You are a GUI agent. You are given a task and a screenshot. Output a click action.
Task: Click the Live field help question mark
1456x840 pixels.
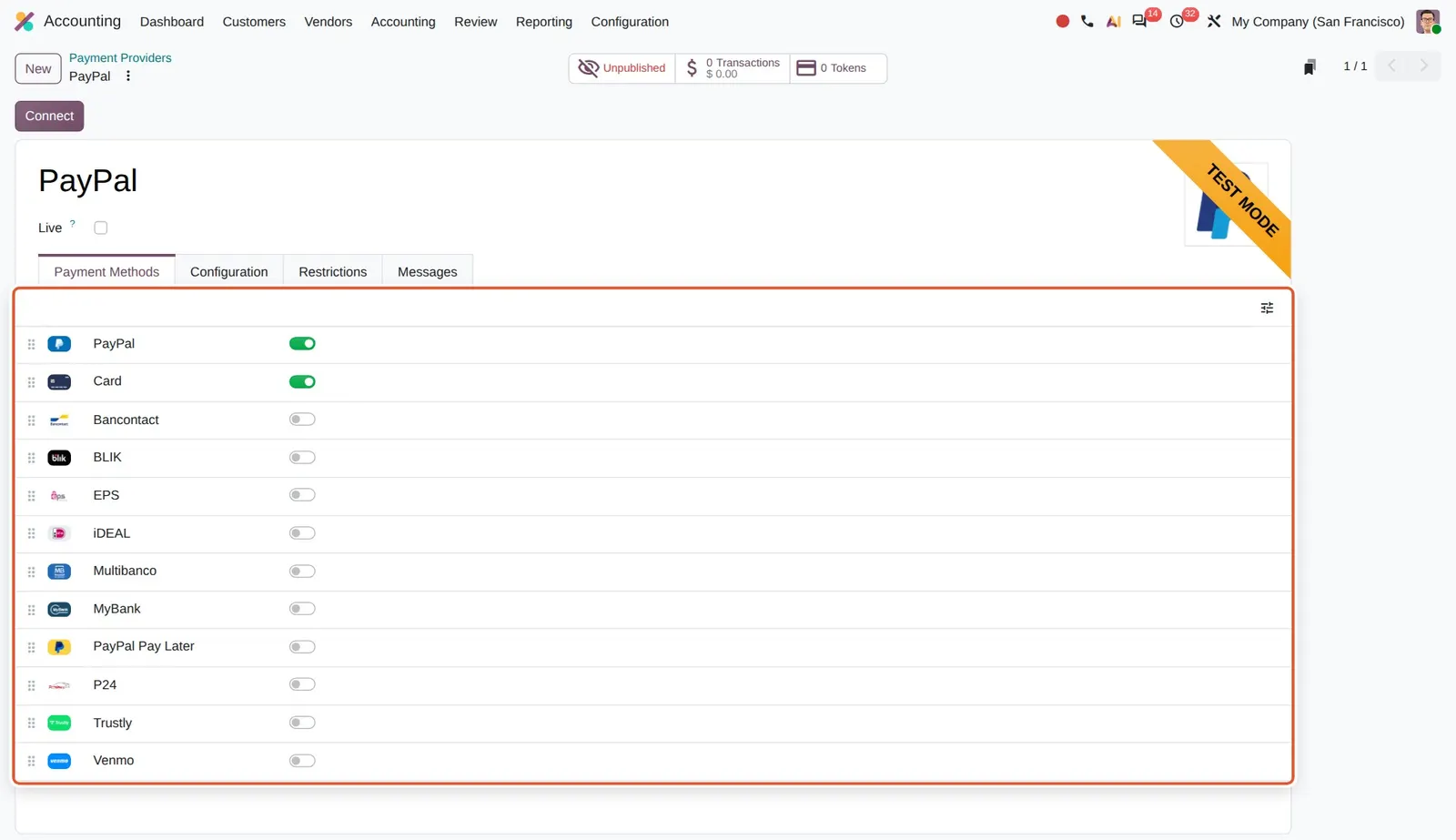coord(73,223)
